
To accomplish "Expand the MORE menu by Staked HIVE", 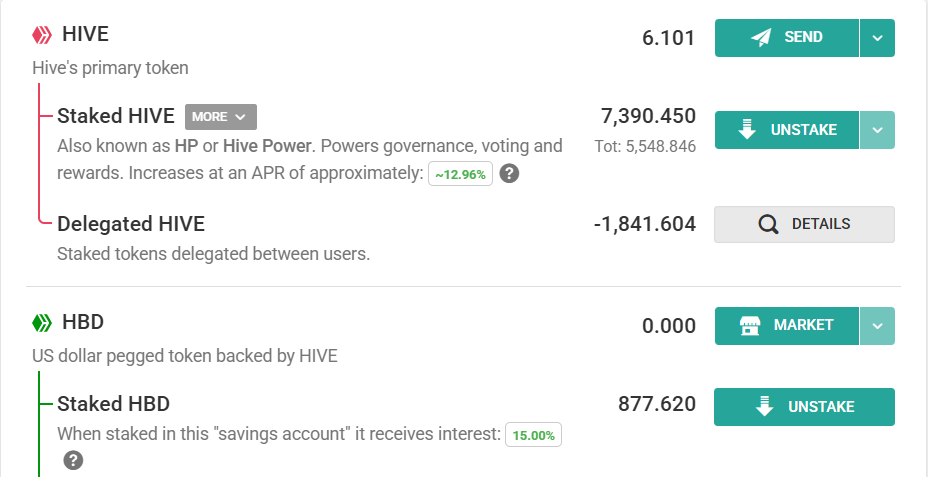I will tap(221, 117).
